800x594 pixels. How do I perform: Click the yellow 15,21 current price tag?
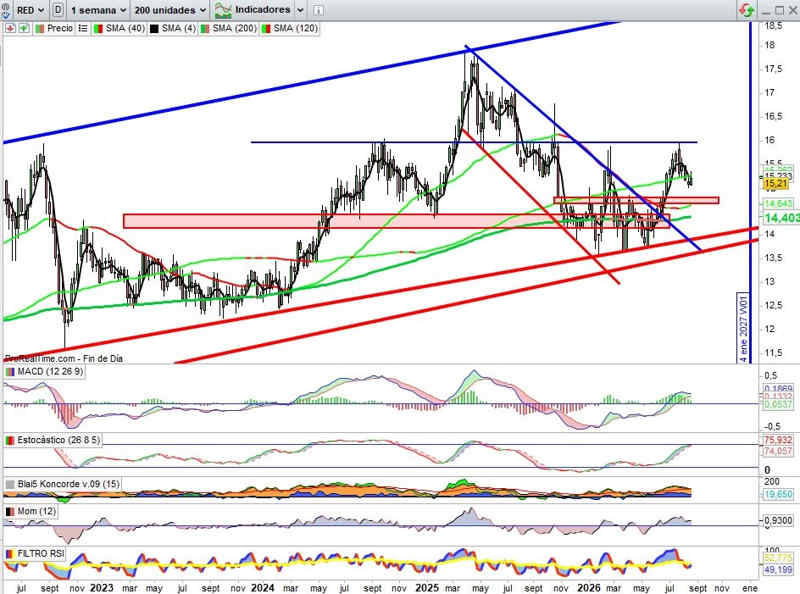pyautogui.click(x=776, y=183)
